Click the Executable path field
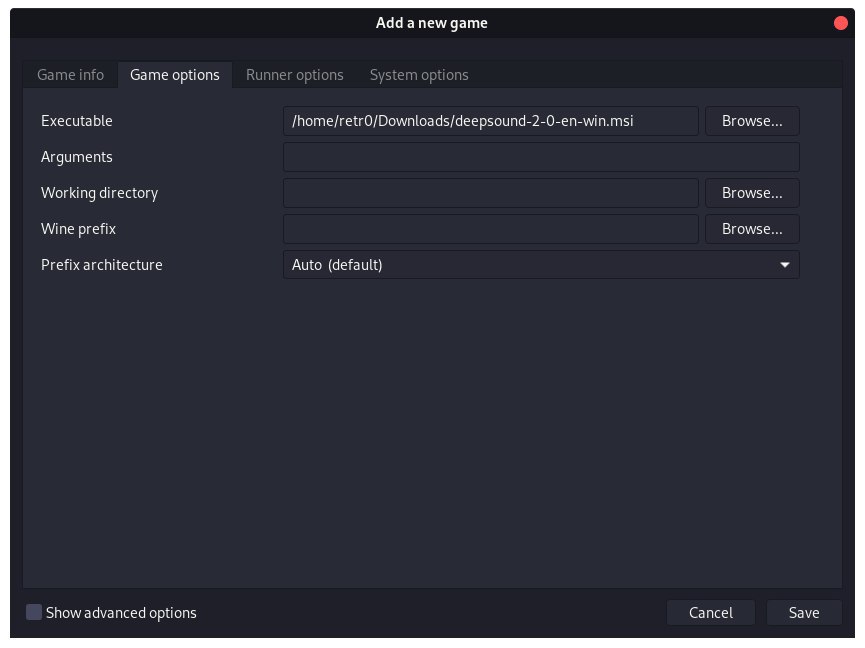This screenshot has width=865, height=648. pyautogui.click(x=490, y=121)
